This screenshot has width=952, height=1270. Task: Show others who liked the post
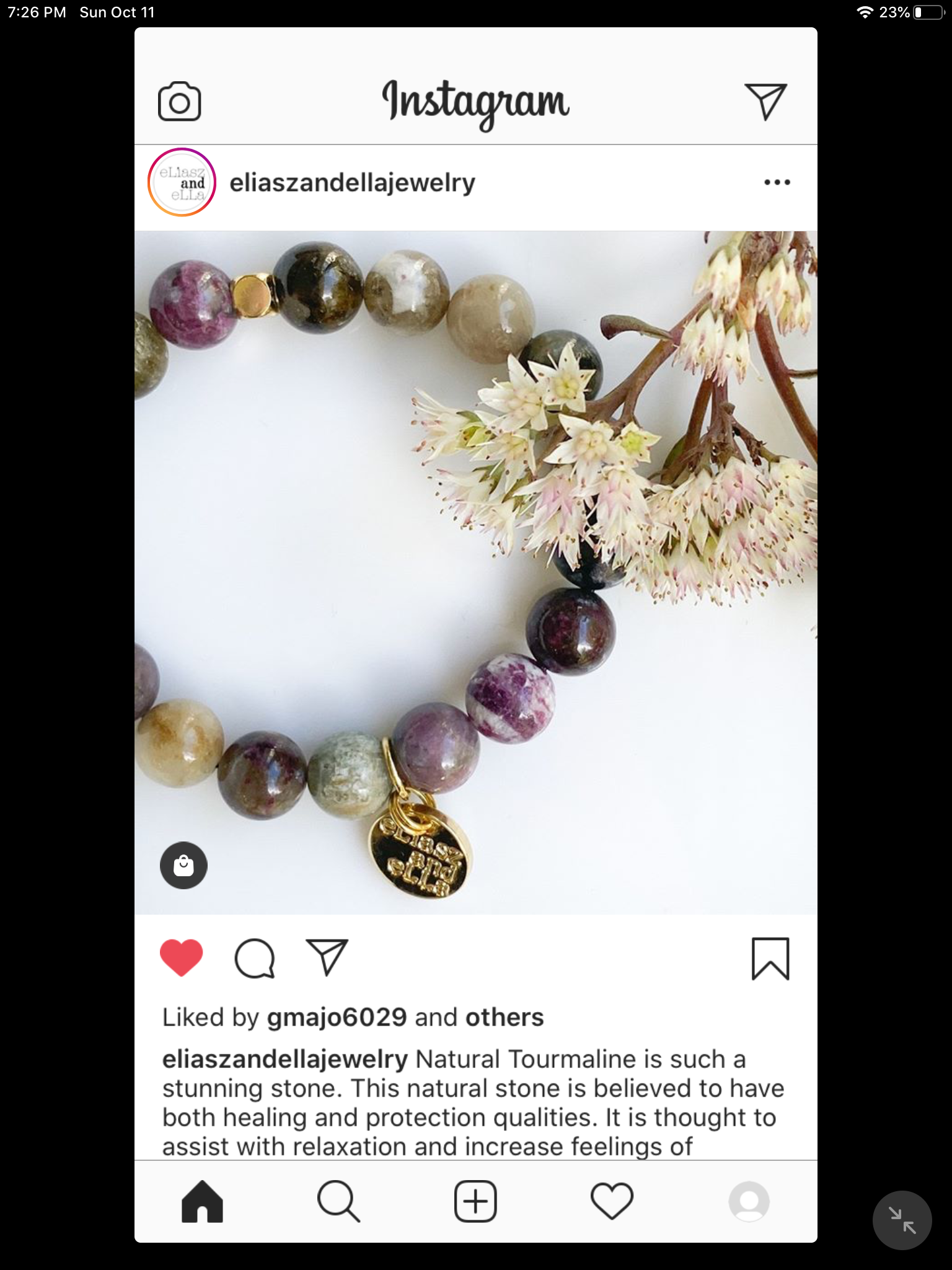point(505,1017)
